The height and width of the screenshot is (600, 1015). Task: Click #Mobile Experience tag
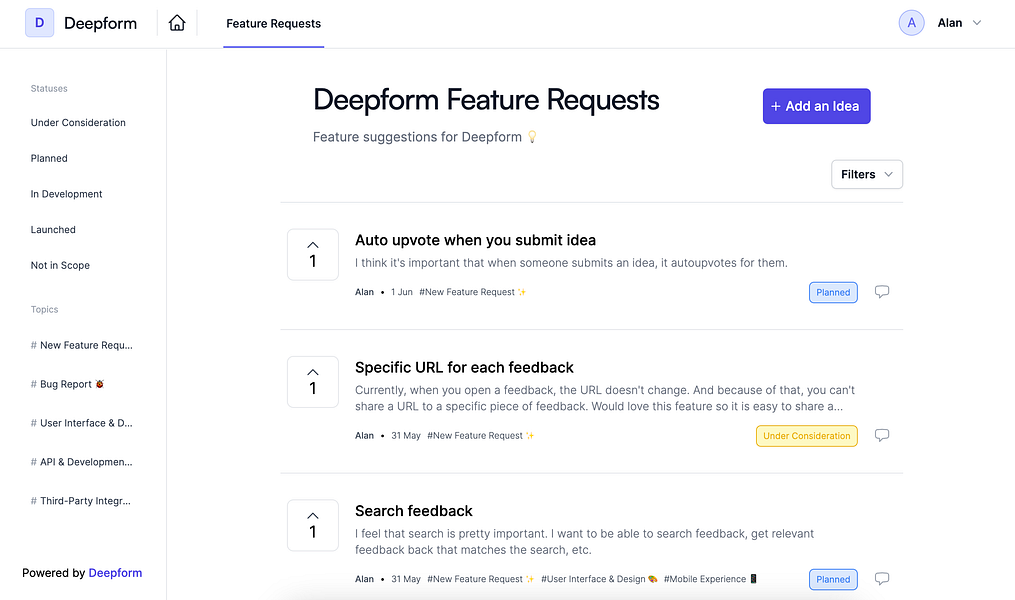711,579
